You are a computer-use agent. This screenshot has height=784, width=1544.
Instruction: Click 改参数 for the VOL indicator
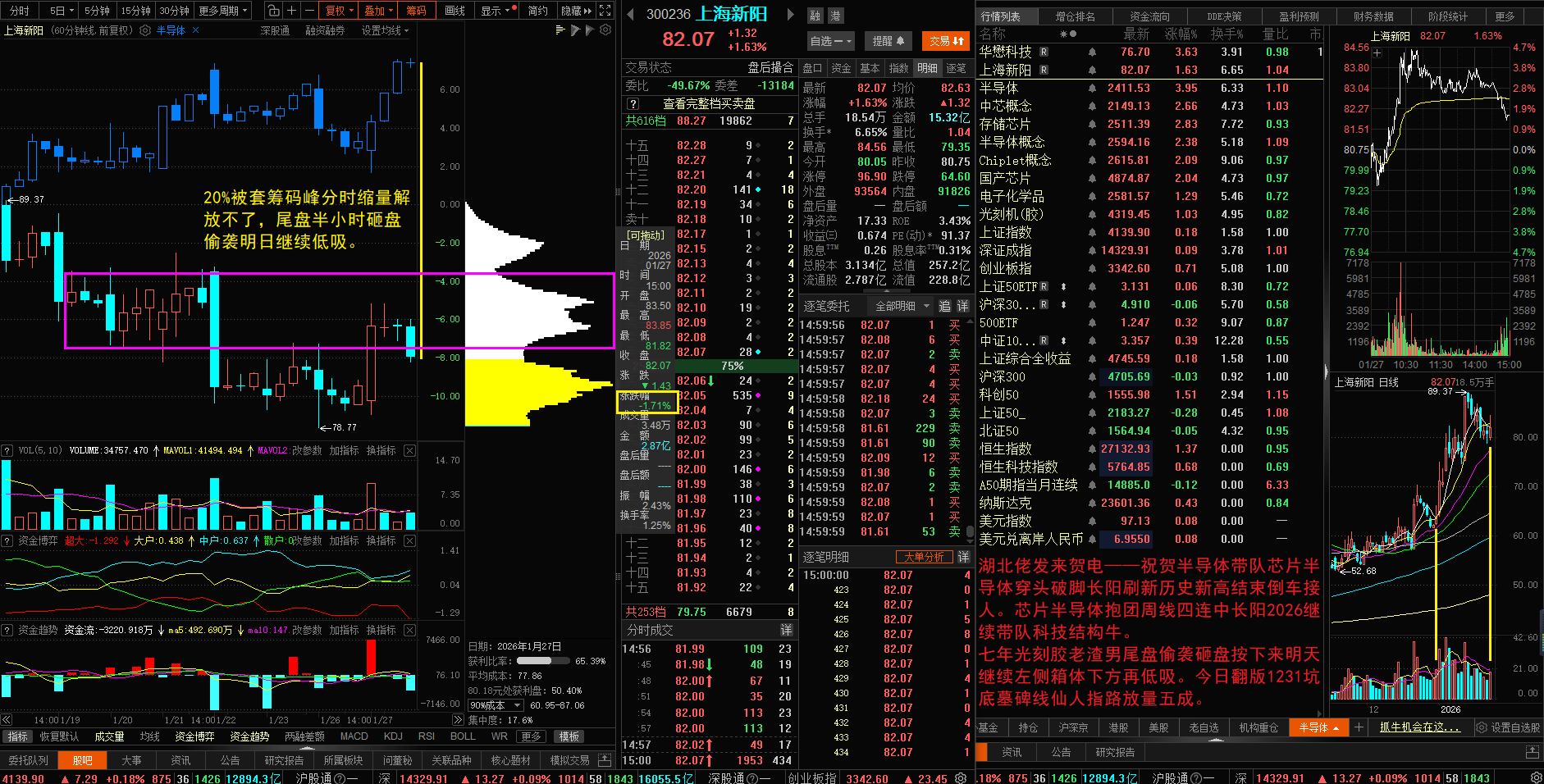[x=307, y=450]
